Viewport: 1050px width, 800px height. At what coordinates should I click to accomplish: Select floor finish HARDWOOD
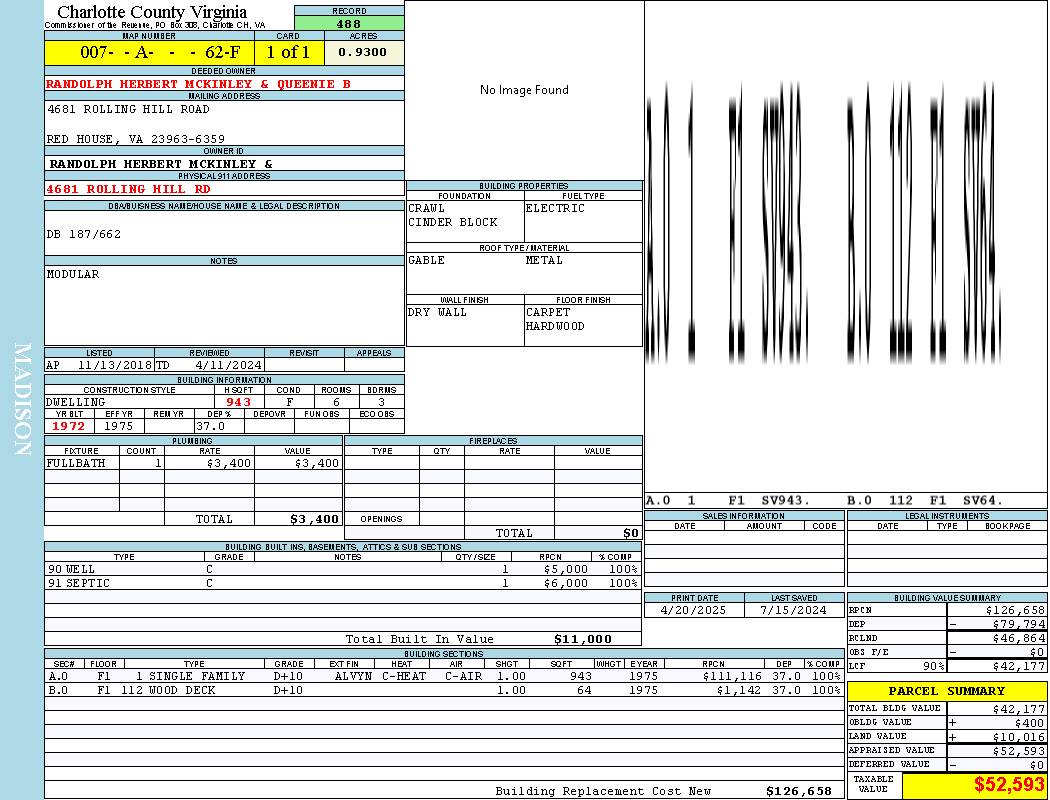click(x=555, y=326)
